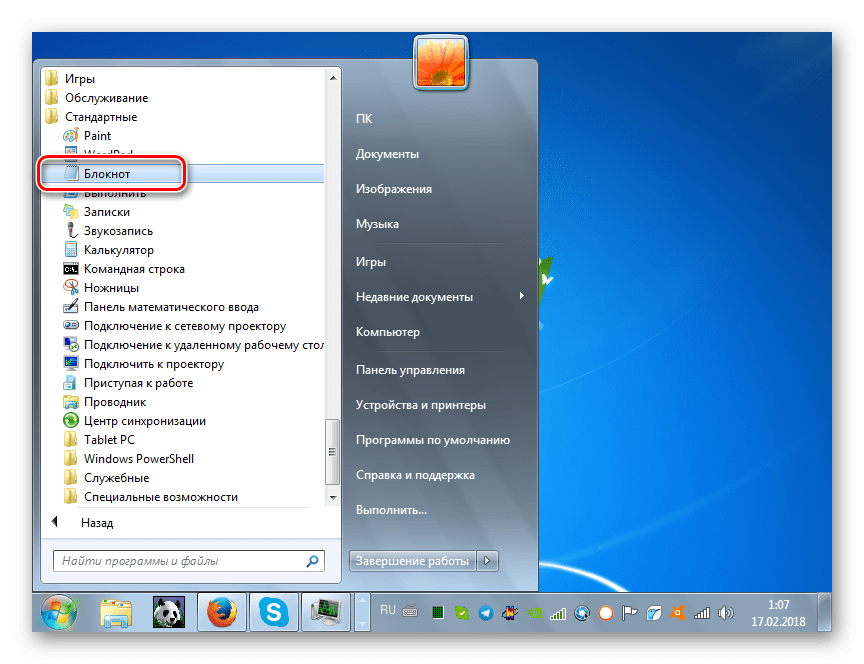
Task: Open the monitor-graph app on taskbar
Action: point(326,612)
